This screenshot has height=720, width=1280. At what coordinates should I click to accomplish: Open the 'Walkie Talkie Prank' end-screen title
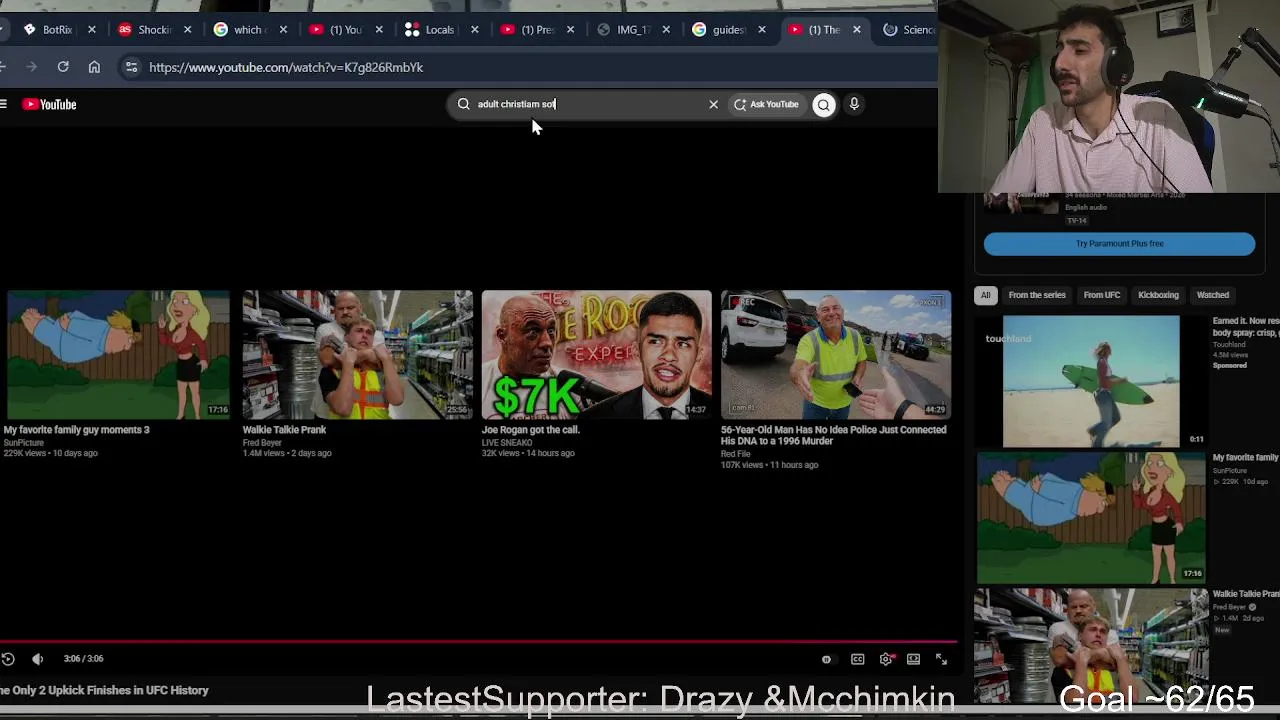(284, 430)
